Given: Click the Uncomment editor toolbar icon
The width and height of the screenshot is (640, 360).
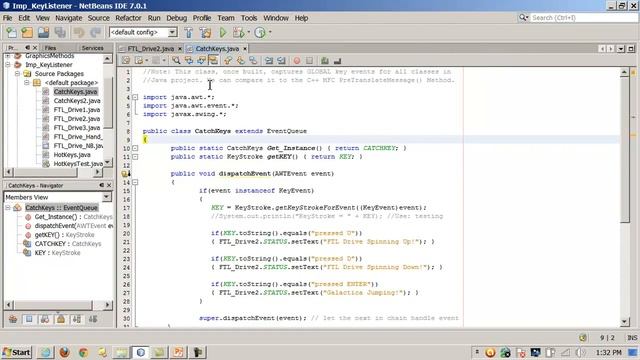Looking at the screenshot, I should point(337,60).
